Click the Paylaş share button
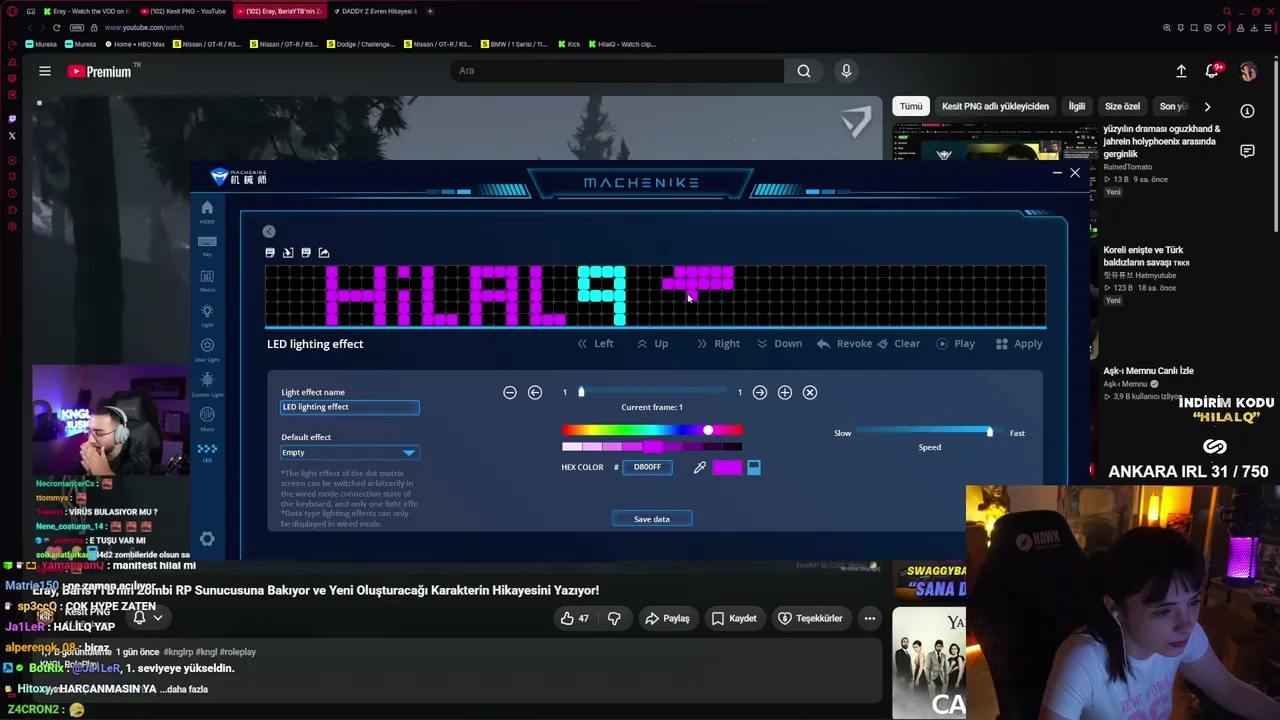Image resolution: width=1280 pixels, height=720 pixels. (667, 618)
